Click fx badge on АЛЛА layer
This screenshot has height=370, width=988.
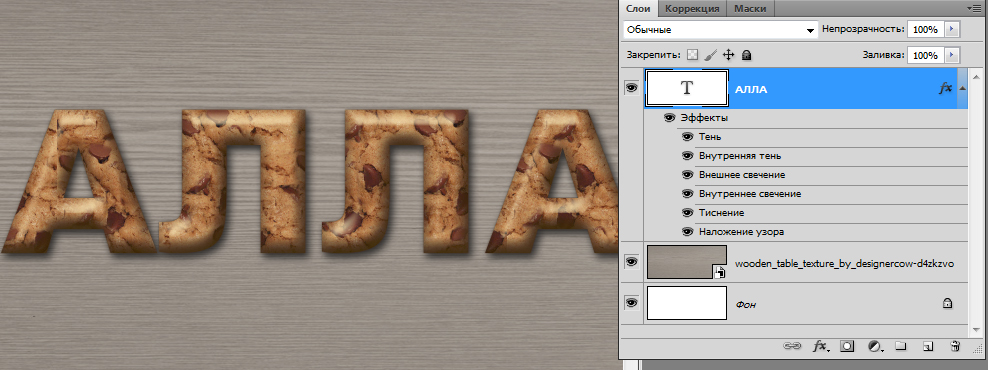click(x=945, y=89)
